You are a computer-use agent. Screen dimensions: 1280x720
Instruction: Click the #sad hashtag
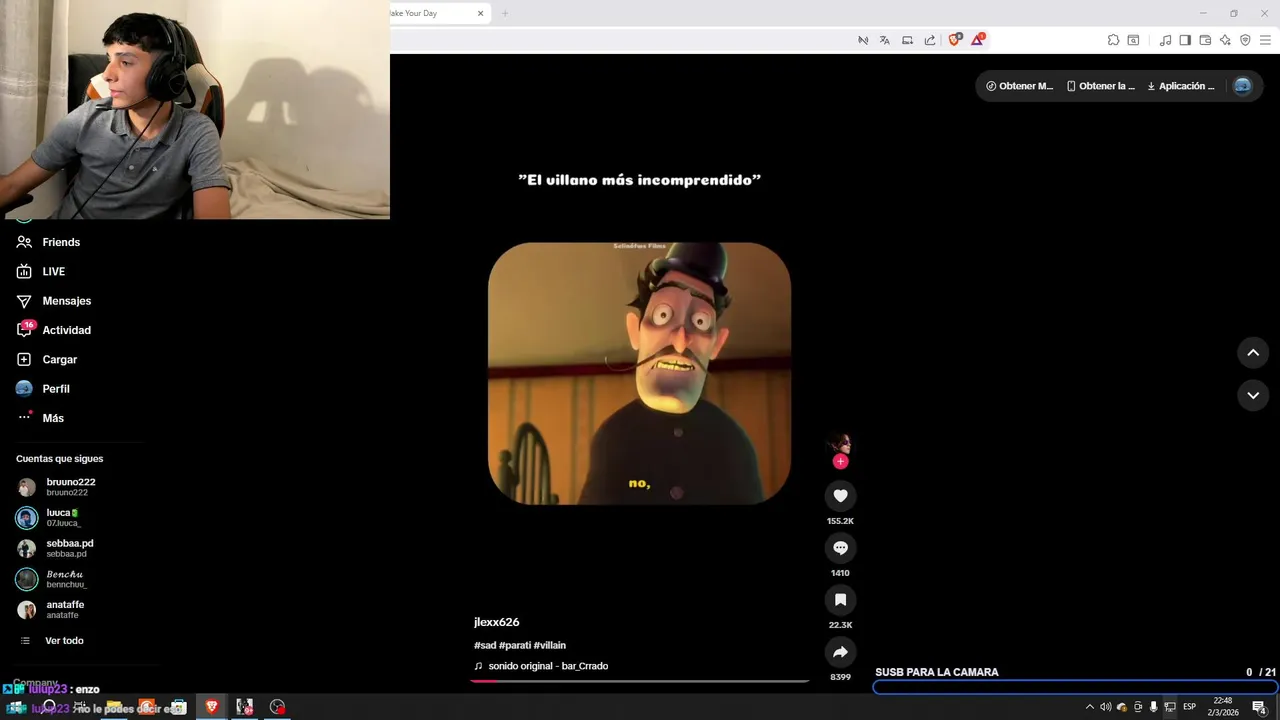[x=485, y=646]
